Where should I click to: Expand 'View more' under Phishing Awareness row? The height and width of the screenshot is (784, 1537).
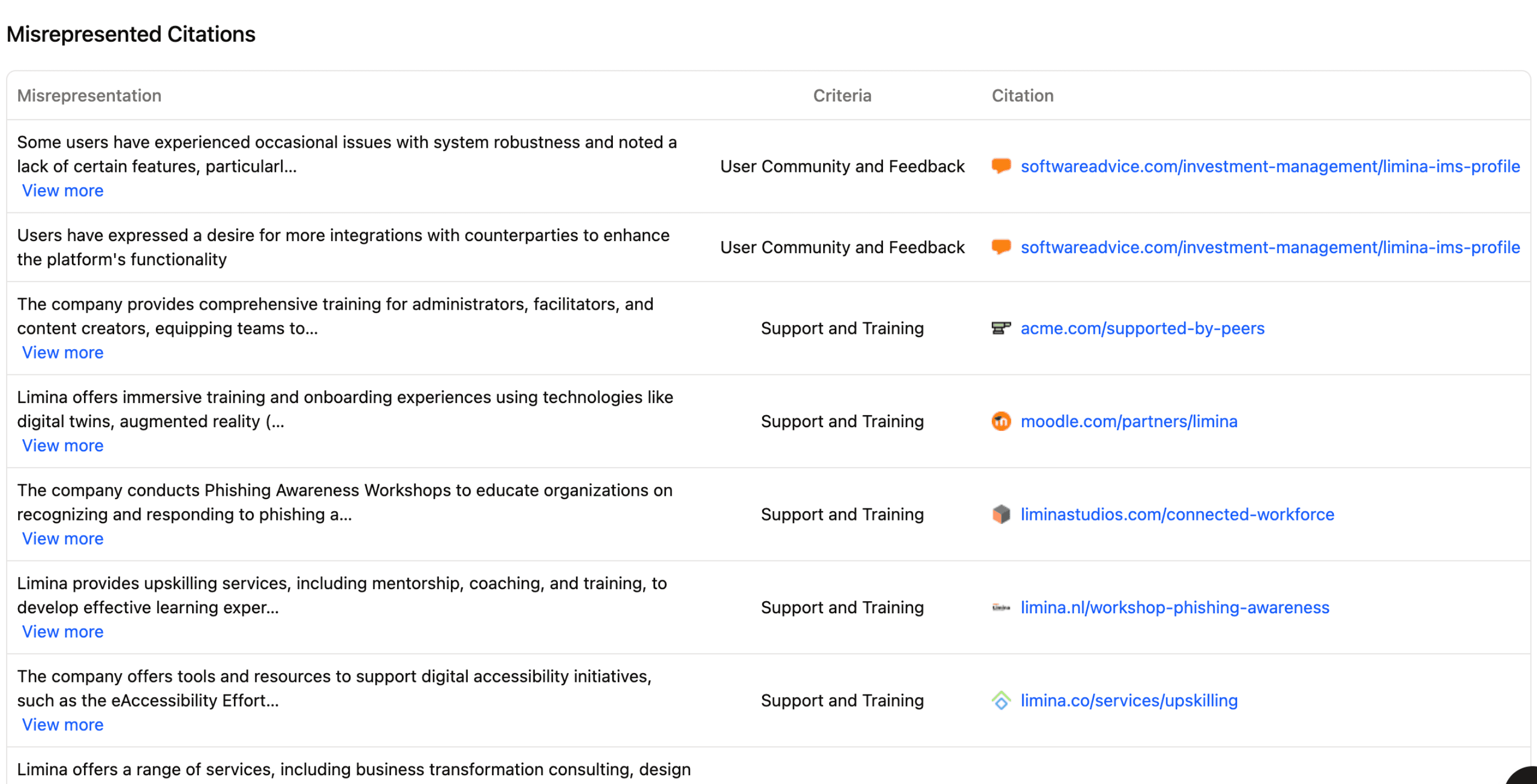[63, 539]
